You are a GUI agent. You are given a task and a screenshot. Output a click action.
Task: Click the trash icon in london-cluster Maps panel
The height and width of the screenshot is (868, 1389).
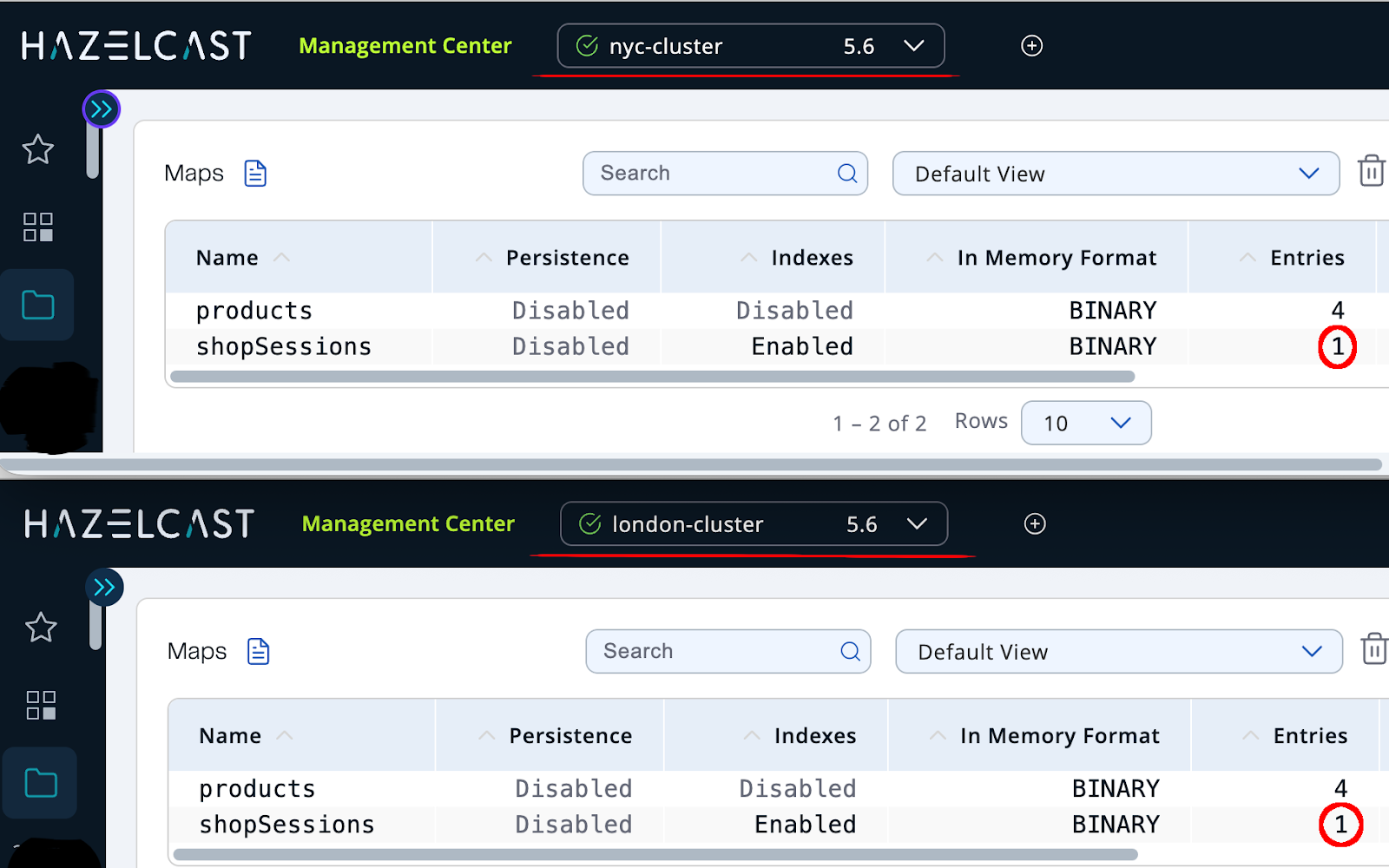click(x=1373, y=649)
